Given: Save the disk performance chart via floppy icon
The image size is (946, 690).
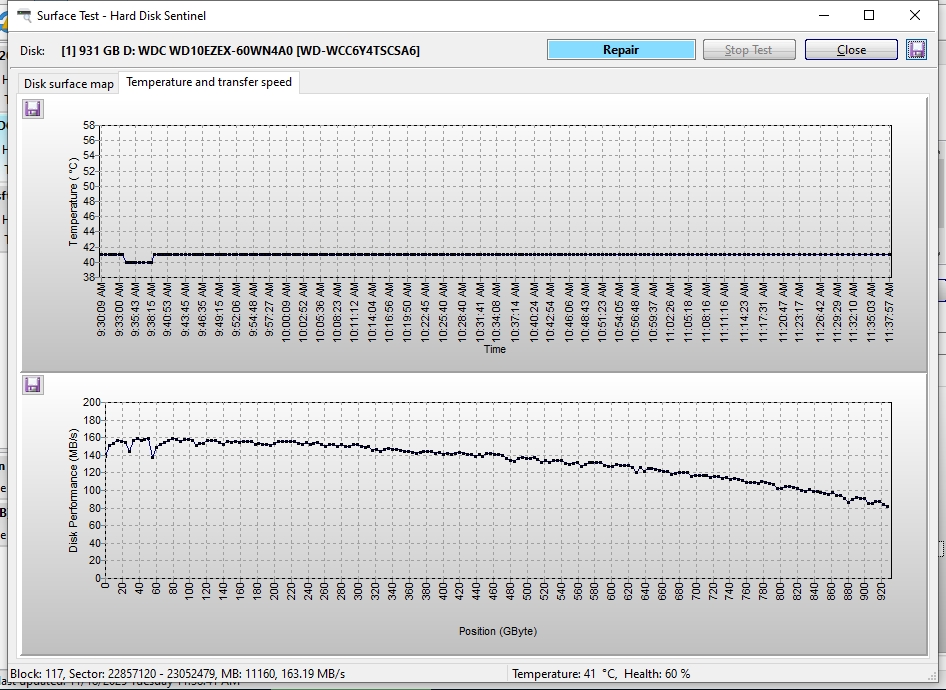Looking at the screenshot, I should 33,385.
